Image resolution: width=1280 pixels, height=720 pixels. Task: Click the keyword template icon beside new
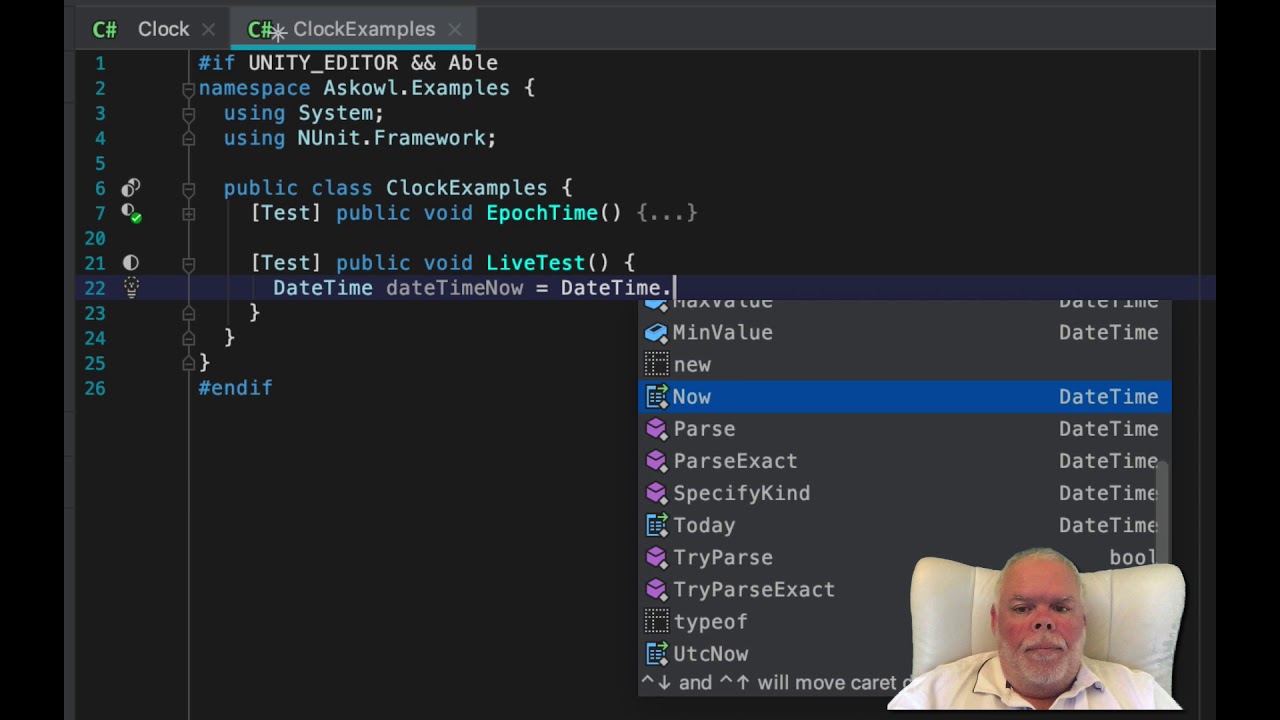click(656, 364)
